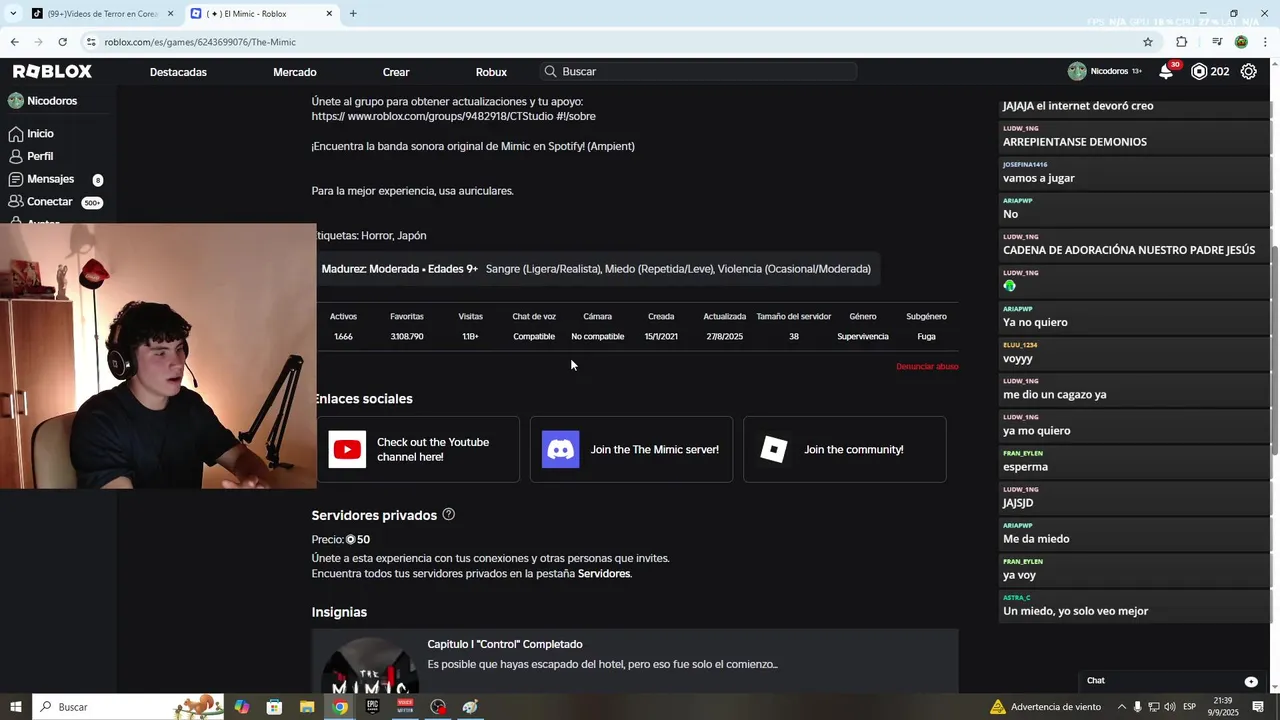This screenshot has width=1280, height=720.
Task: Open the Chrome media control icon
Action: point(1217,42)
